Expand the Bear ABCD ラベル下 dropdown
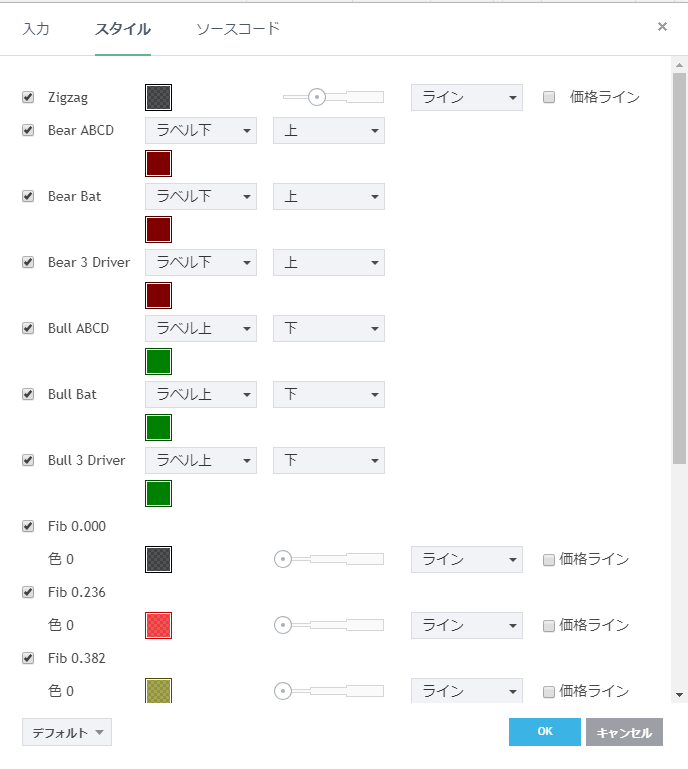The image size is (688, 769). coord(200,131)
